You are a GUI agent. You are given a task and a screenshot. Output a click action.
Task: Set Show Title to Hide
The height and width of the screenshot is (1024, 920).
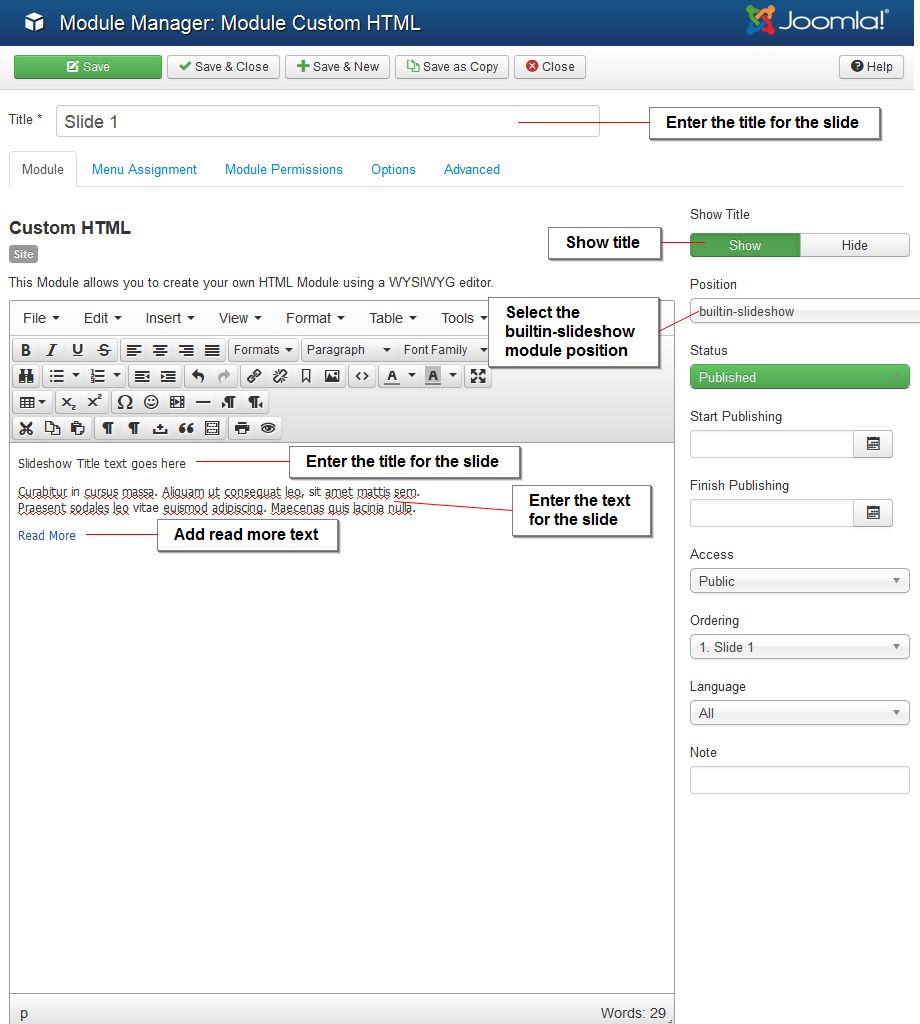click(x=856, y=245)
